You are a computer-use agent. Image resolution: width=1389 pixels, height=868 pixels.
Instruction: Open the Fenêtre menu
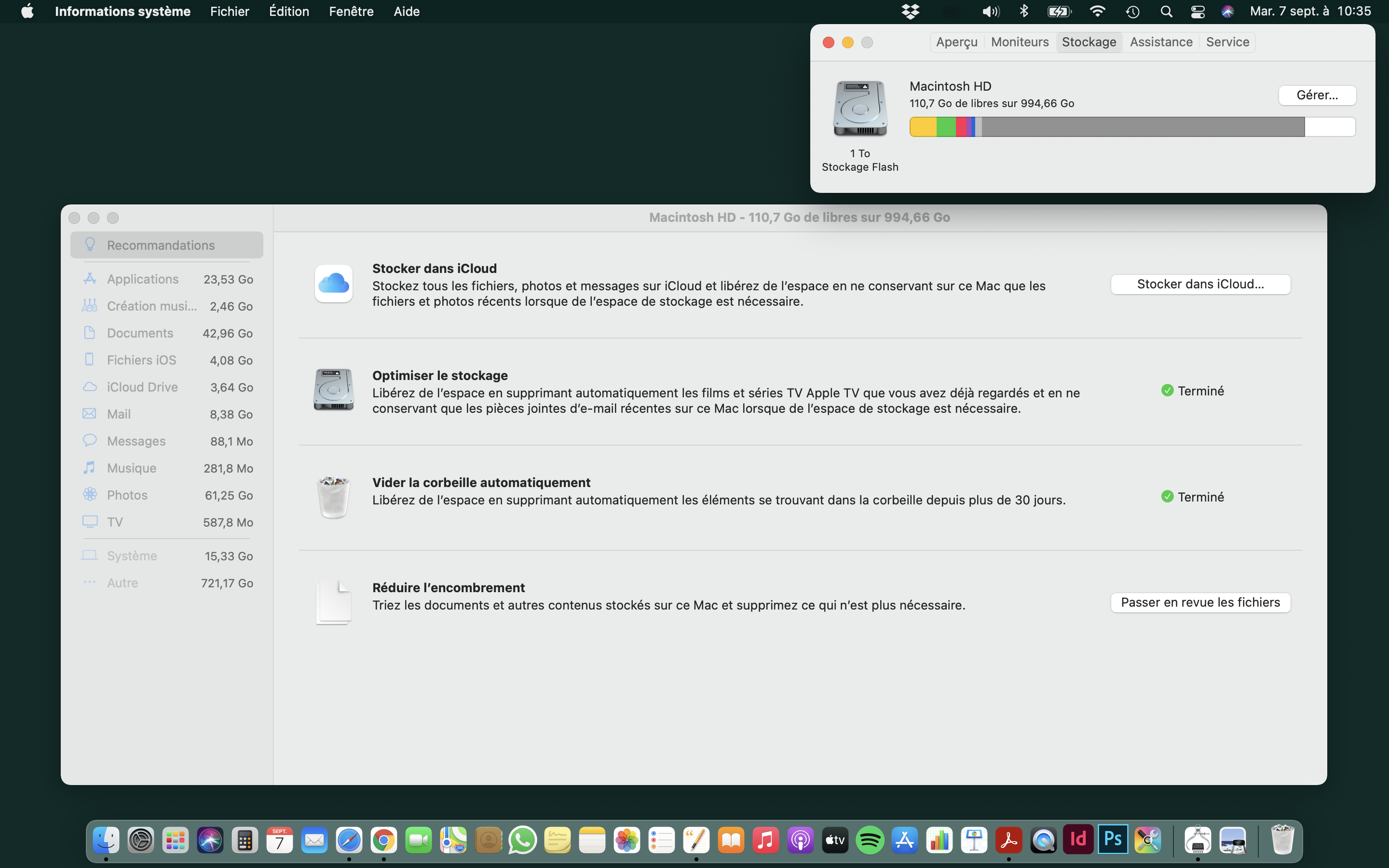click(351, 12)
